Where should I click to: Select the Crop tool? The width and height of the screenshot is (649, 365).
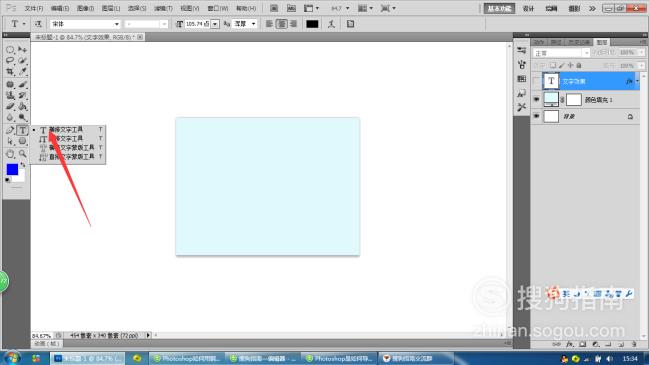(x=10, y=72)
